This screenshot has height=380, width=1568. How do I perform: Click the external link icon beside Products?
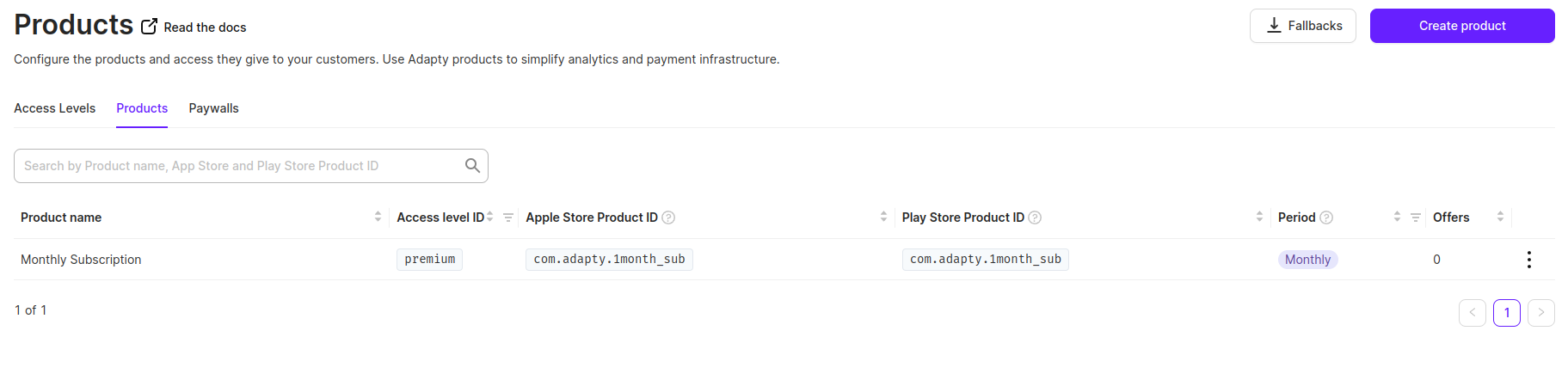click(x=149, y=27)
